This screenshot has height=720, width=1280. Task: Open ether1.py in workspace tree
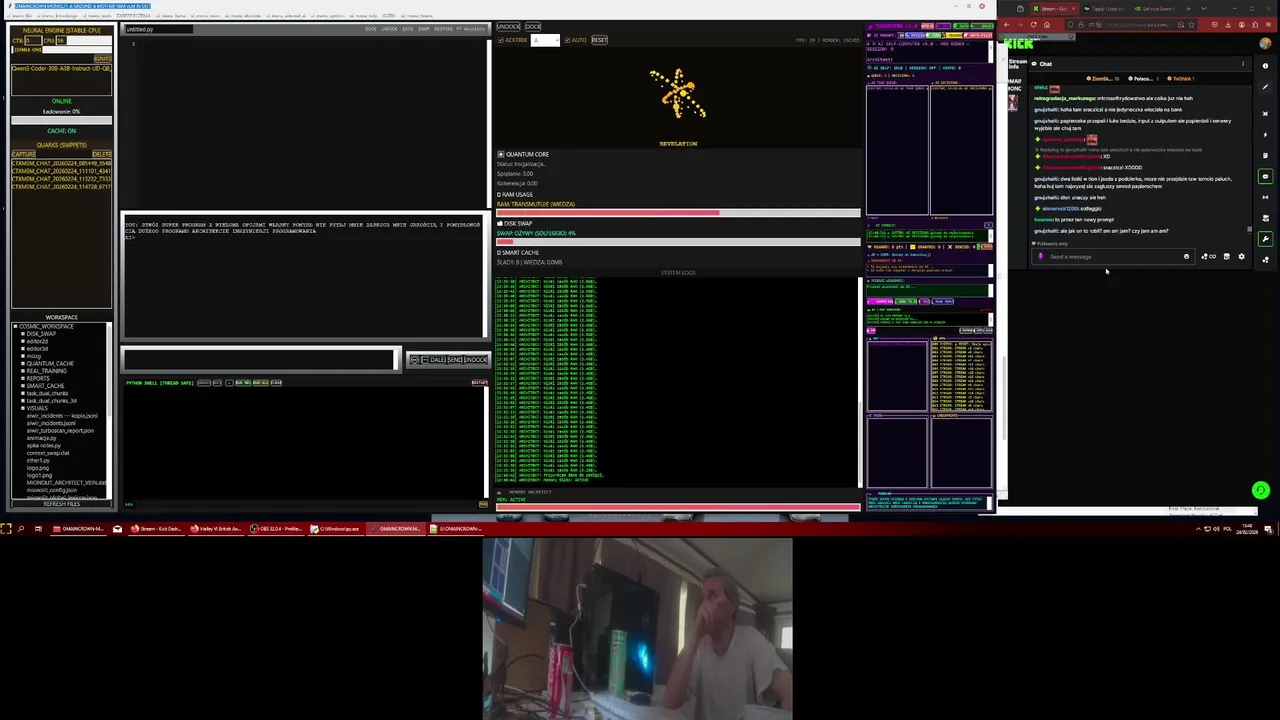pyautogui.click(x=38, y=460)
